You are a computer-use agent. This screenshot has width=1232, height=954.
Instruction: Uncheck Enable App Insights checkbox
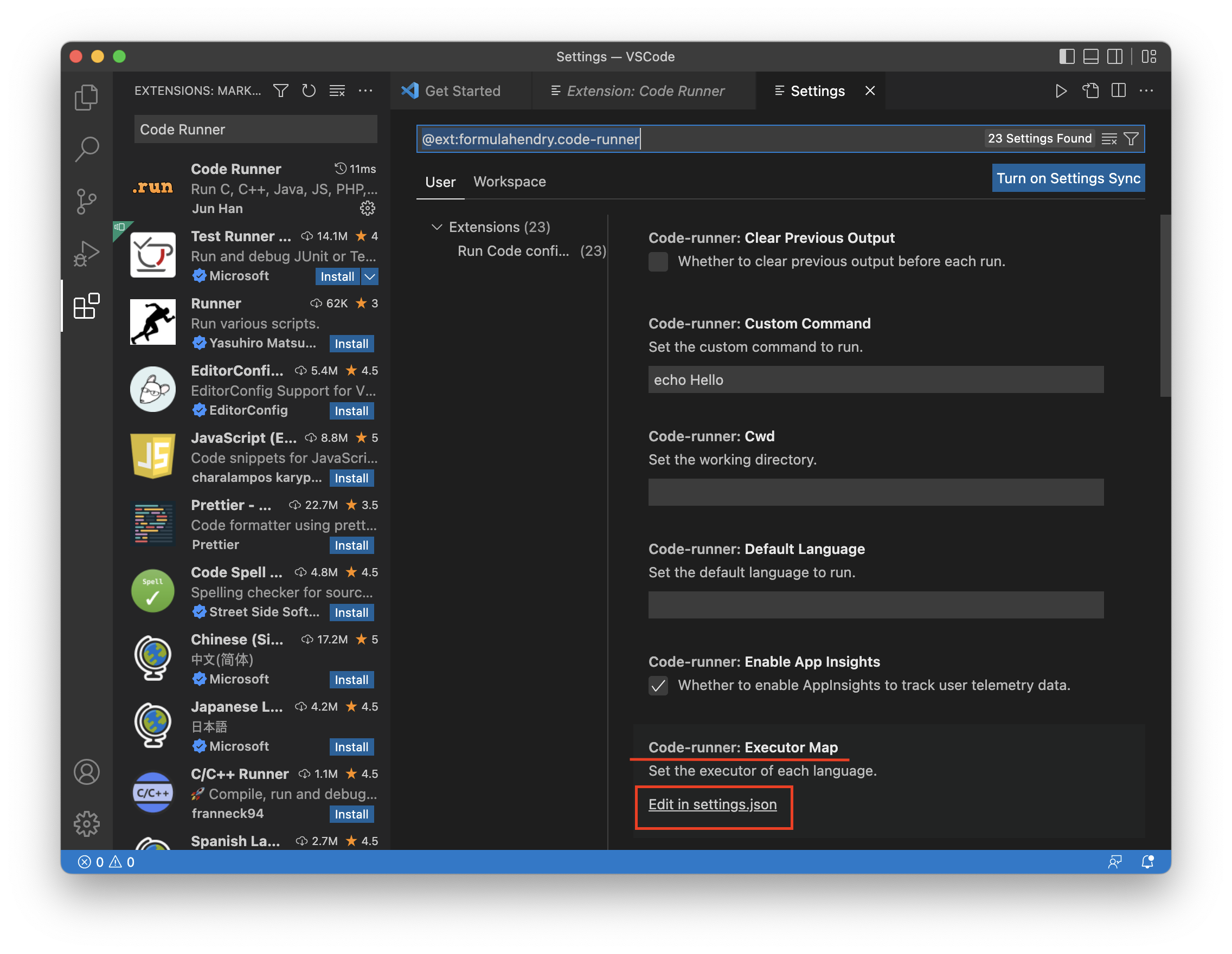tap(658, 686)
